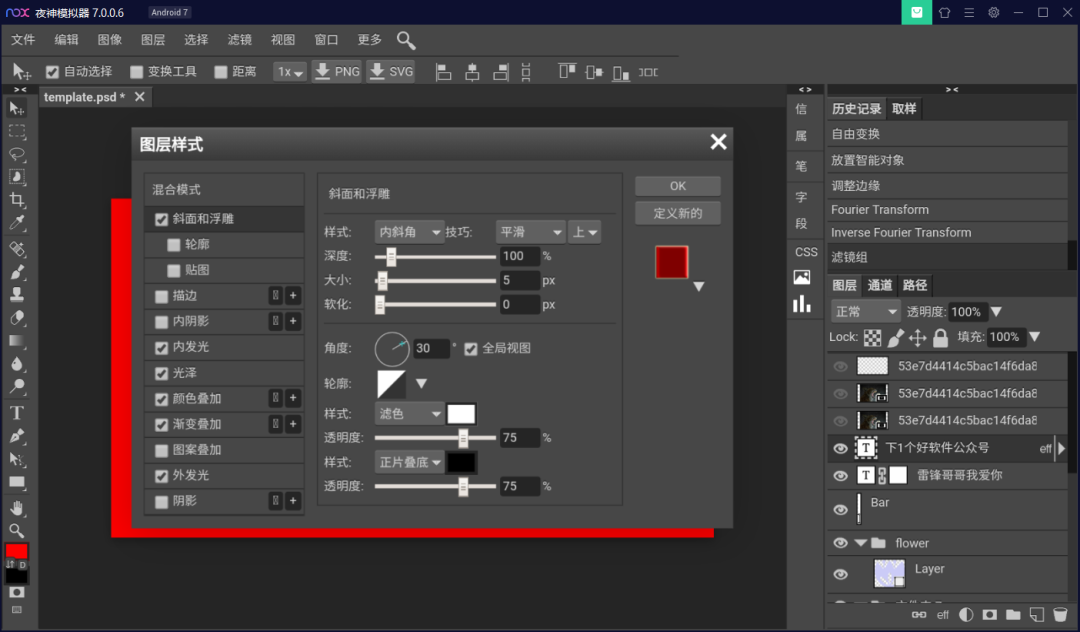1080x632 pixels.
Task: Open the 内斜角 style dropdown
Action: pyautogui.click(x=409, y=232)
